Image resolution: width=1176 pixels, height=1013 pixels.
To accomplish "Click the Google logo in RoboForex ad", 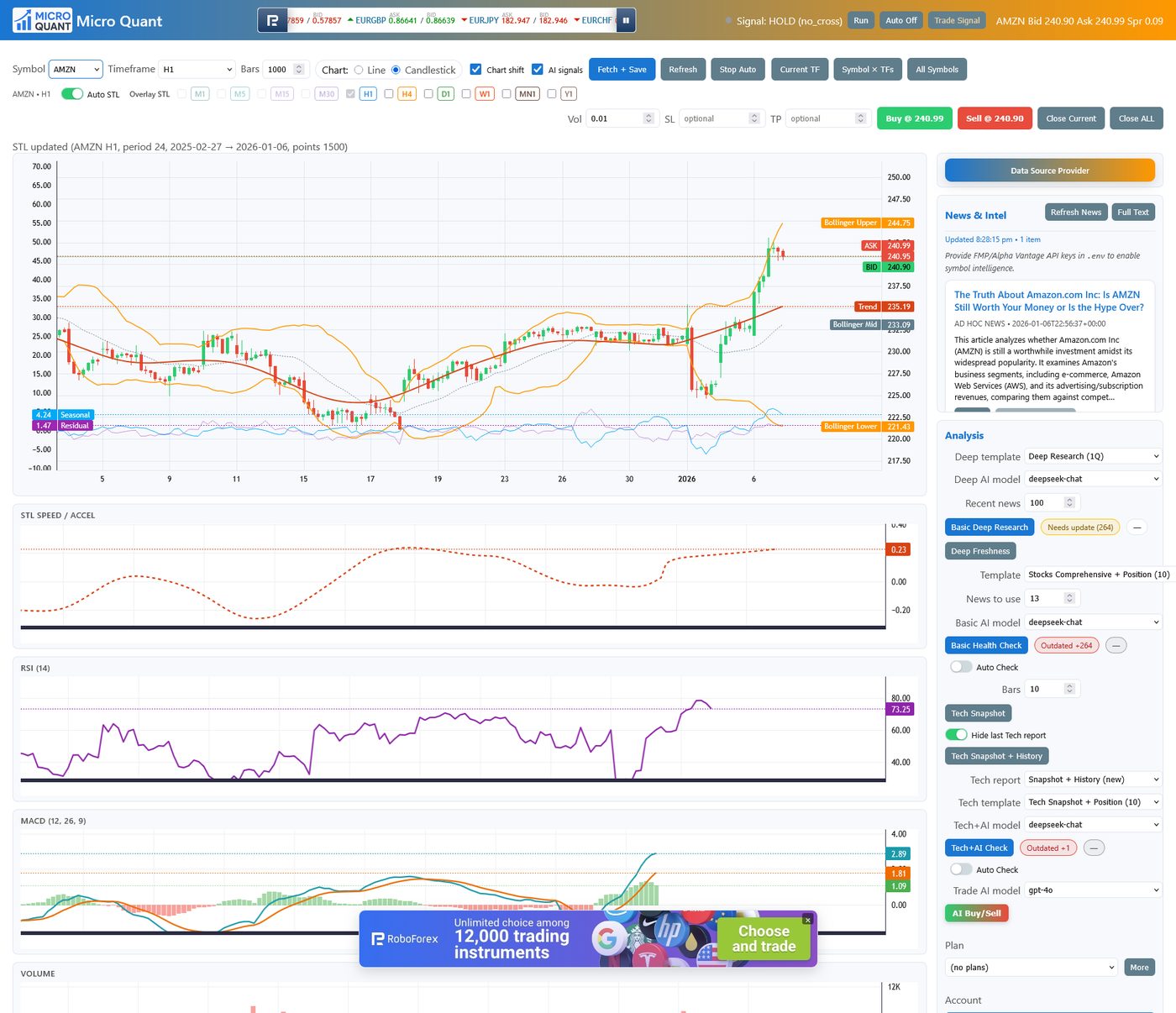I will [x=609, y=938].
